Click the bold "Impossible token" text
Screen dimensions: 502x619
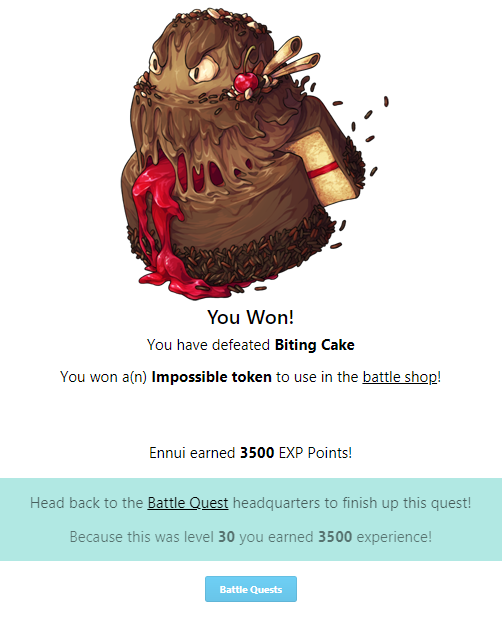[212, 377]
